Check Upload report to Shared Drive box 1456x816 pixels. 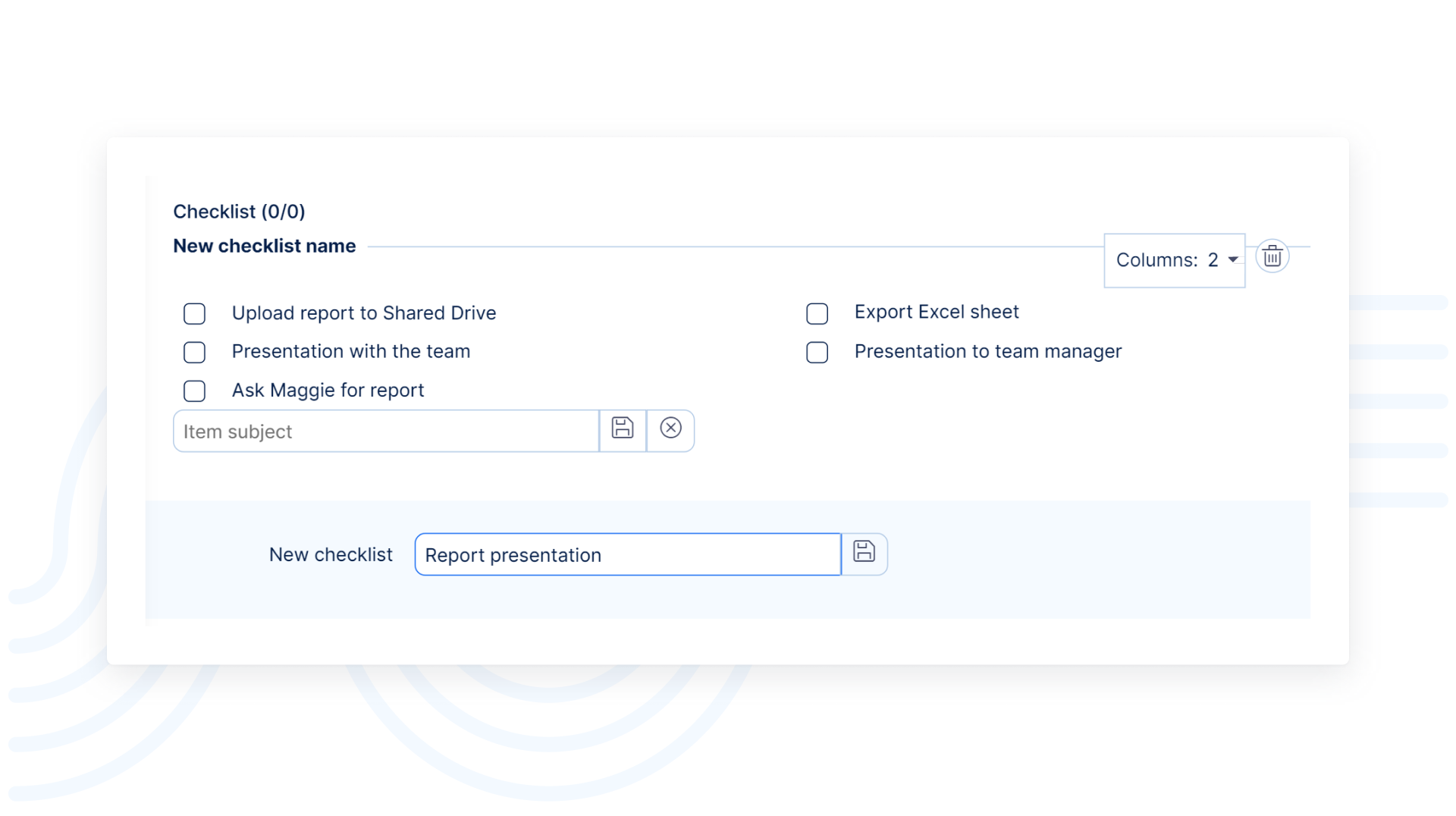pos(195,314)
